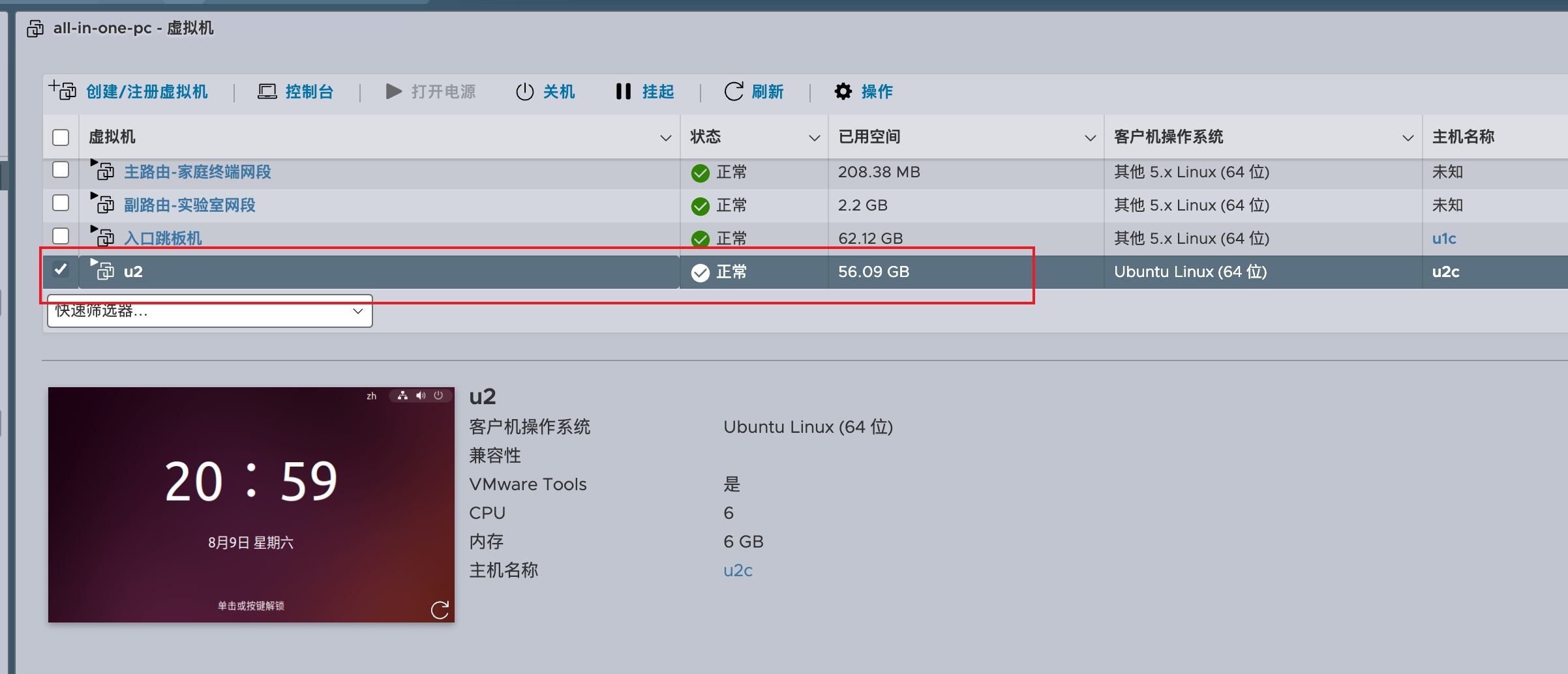This screenshot has height=674, width=1568.
Task: Click the shutdown power icon
Action: tap(525, 91)
